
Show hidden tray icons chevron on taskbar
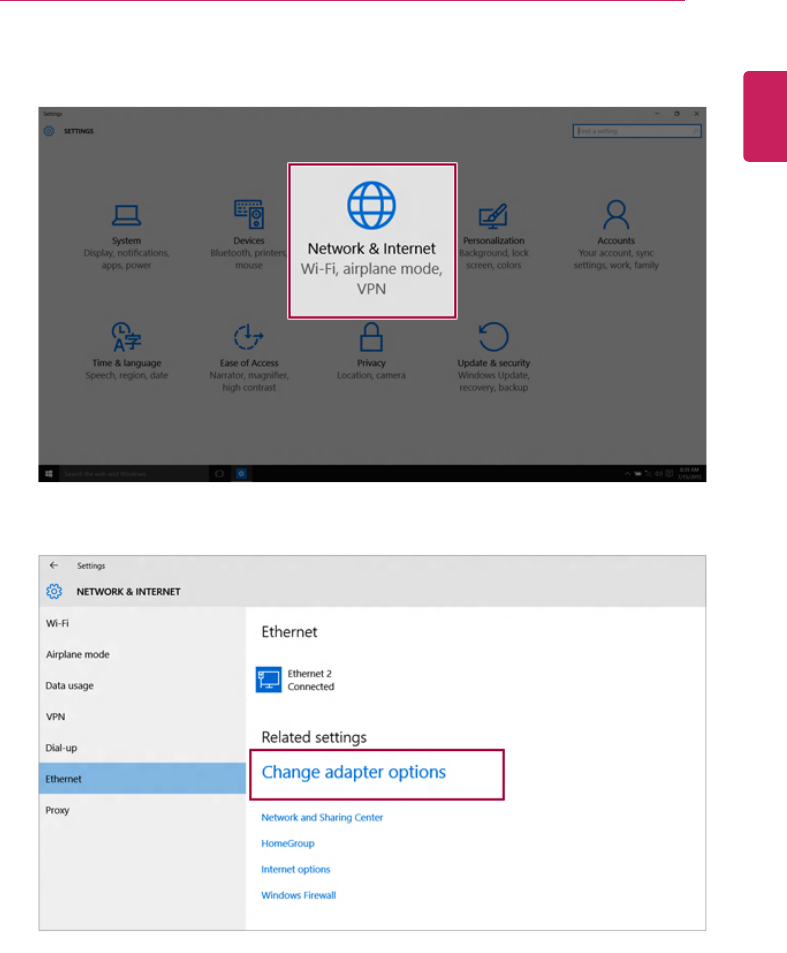[627, 473]
